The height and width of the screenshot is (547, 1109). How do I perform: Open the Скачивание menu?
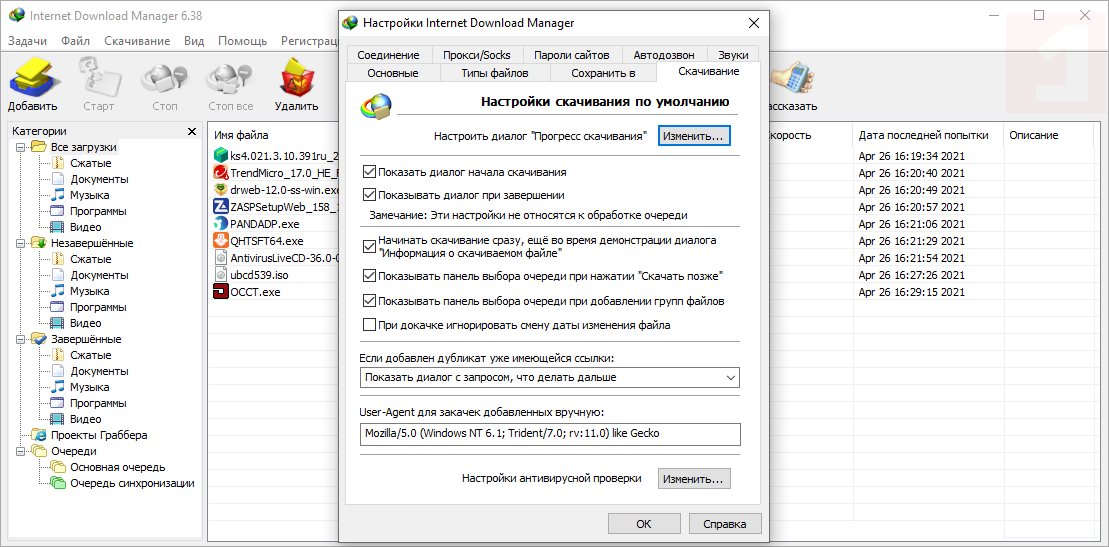click(137, 40)
